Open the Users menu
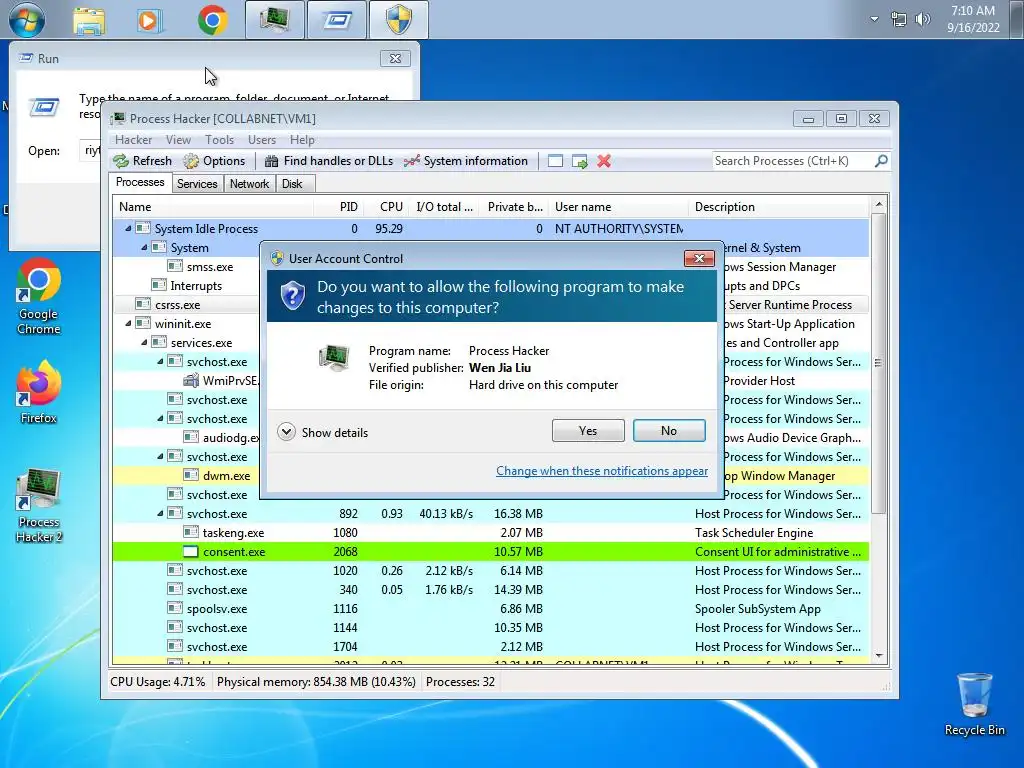1024x768 pixels. click(x=262, y=140)
